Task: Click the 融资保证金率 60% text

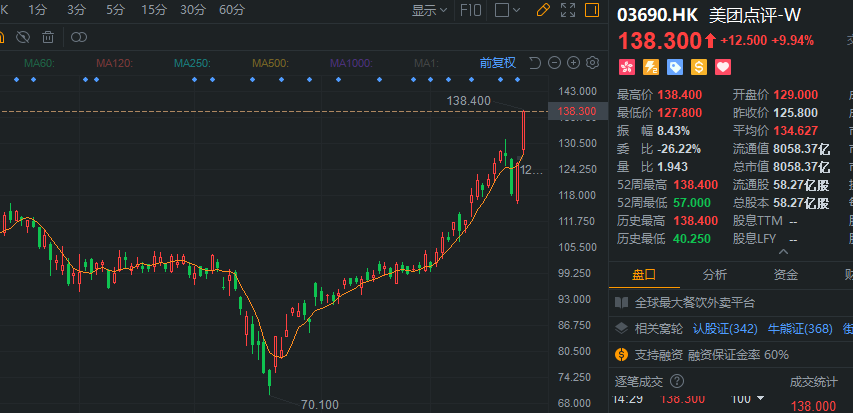Action: click(738, 355)
